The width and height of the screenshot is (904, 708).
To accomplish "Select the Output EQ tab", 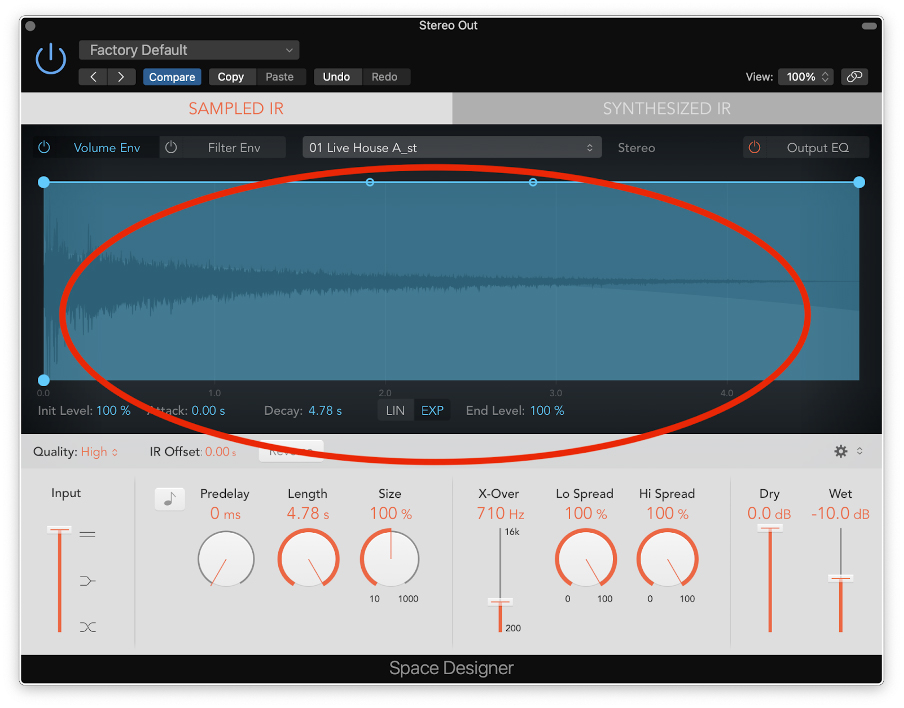I will coord(818,148).
